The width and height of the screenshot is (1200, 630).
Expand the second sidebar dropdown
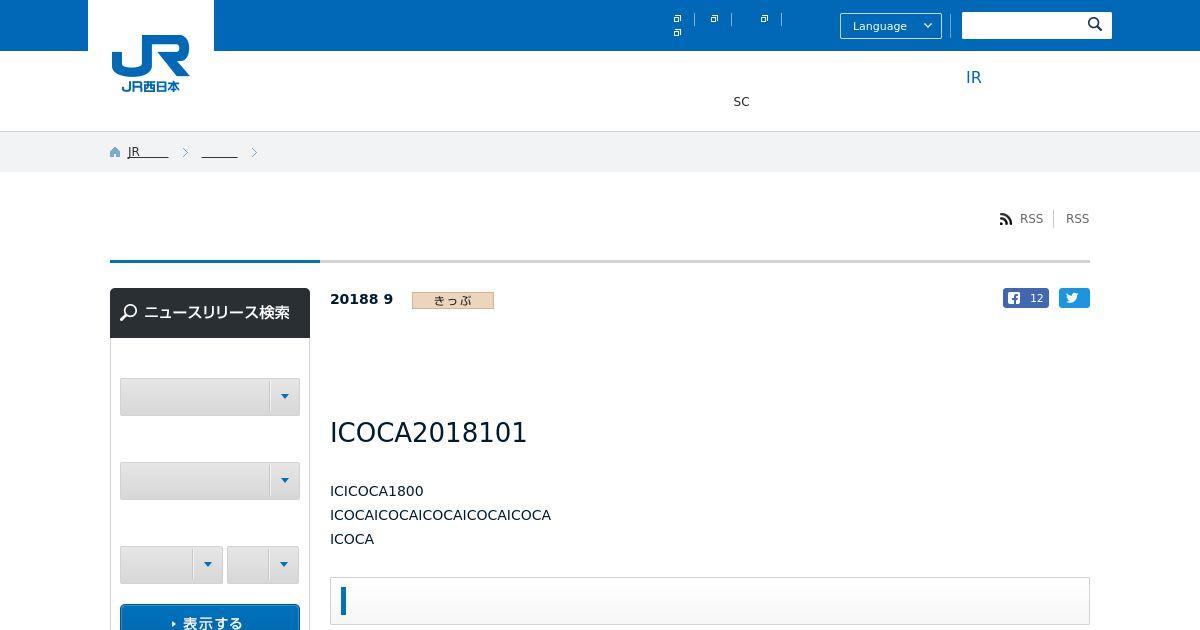210,481
